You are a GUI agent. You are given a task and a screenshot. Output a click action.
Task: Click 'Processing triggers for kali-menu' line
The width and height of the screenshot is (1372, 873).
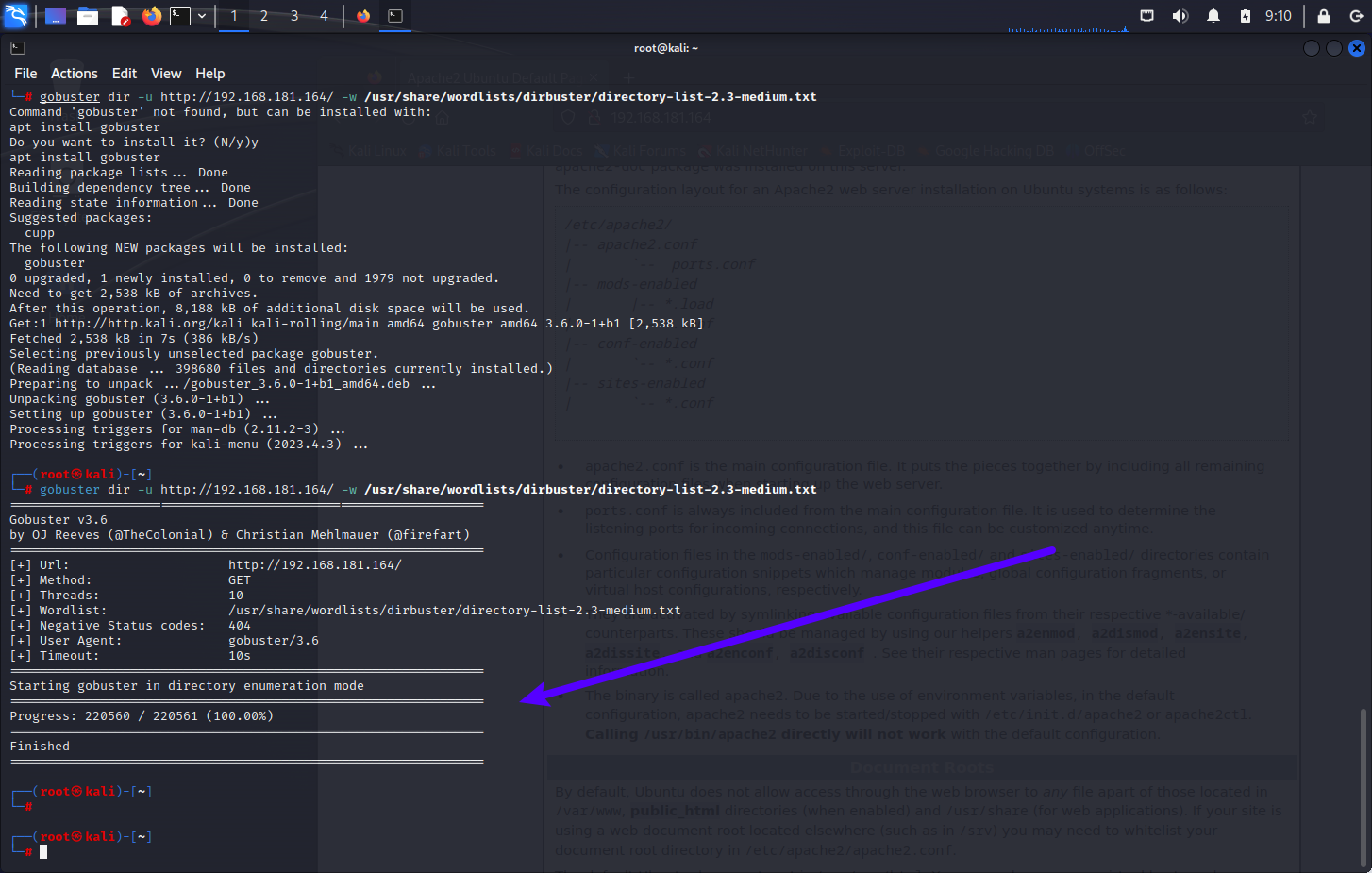coord(189,445)
